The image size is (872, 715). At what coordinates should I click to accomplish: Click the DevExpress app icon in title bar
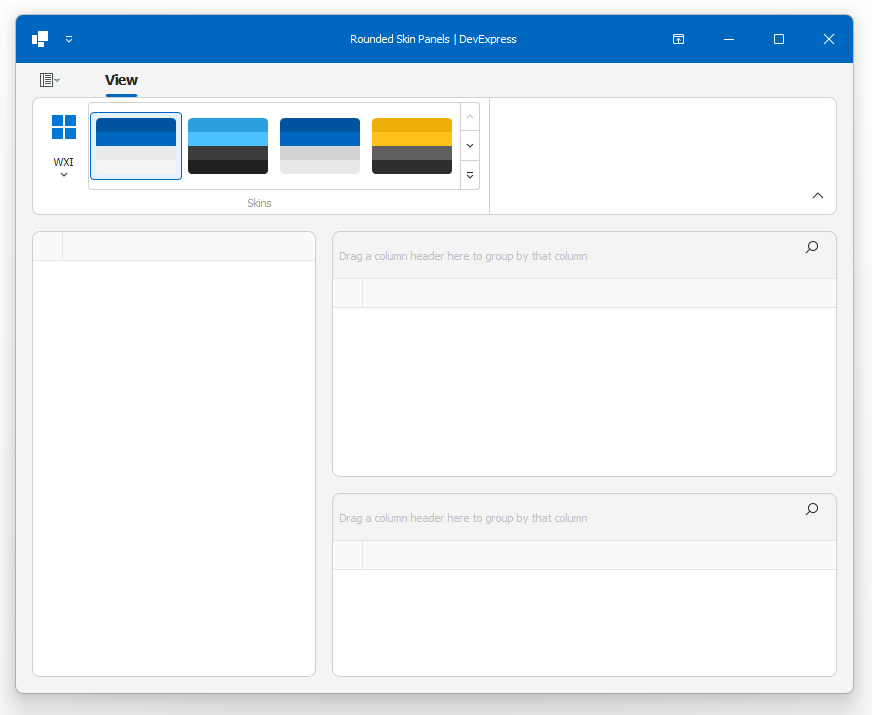pos(40,39)
